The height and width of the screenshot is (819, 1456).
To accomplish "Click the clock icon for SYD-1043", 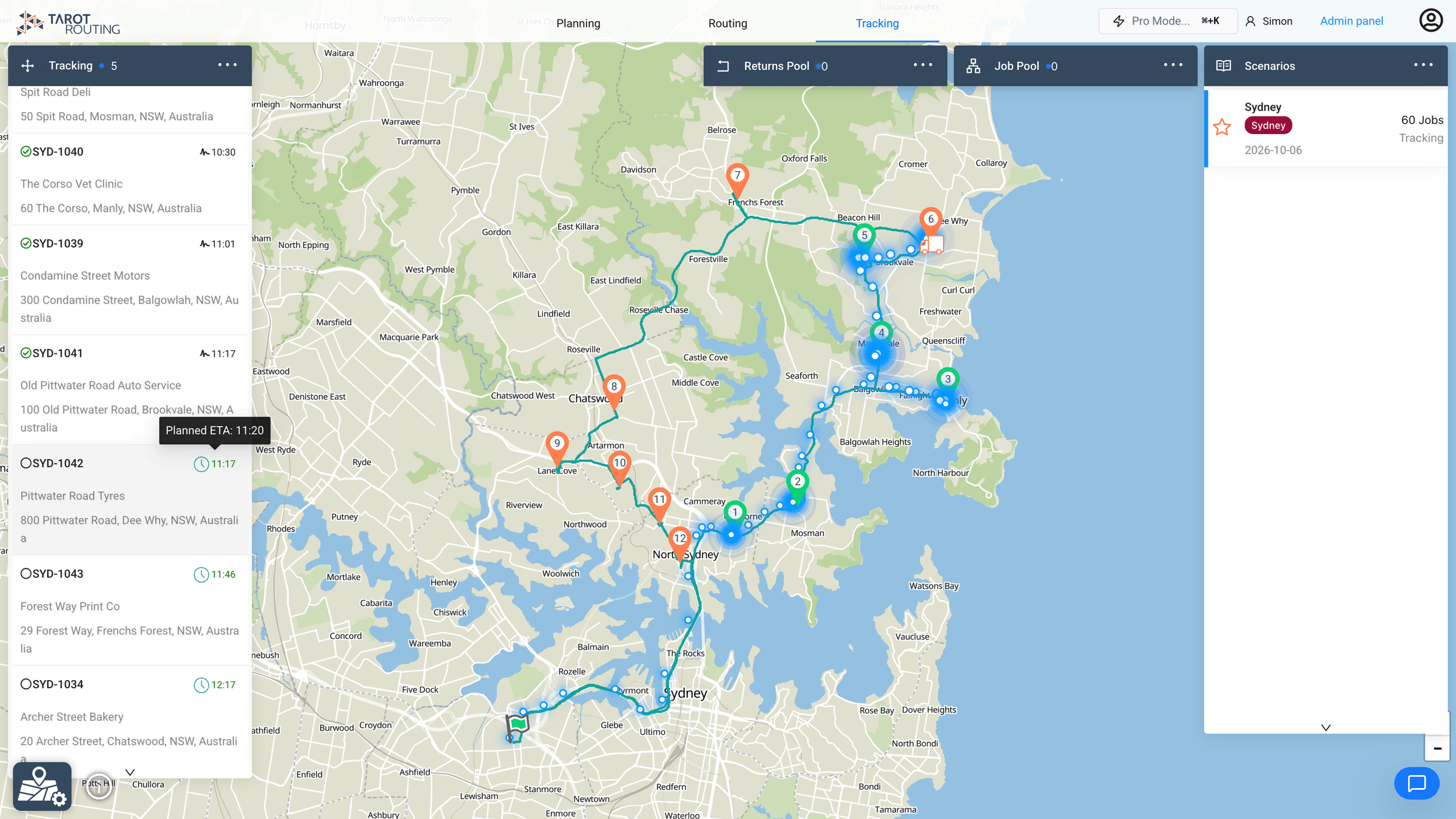I will 201,575.
